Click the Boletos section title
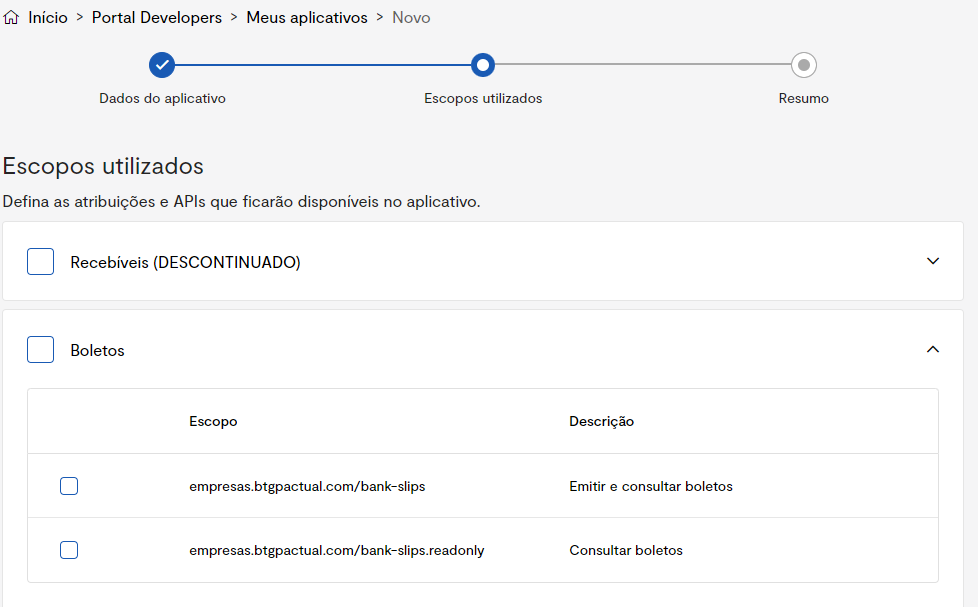The width and height of the screenshot is (978, 607). coord(97,351)
